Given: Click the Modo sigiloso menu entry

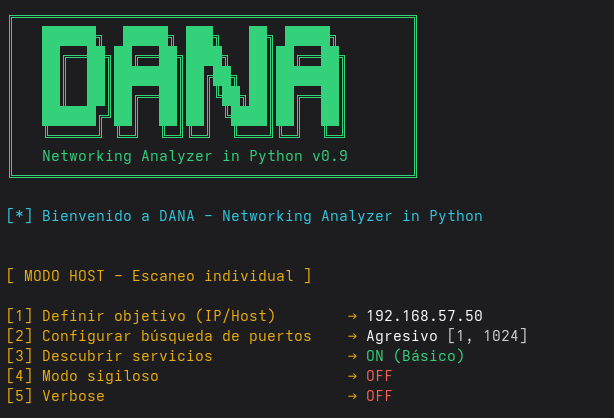Looking at the screenshot, I should click(100, 376).
